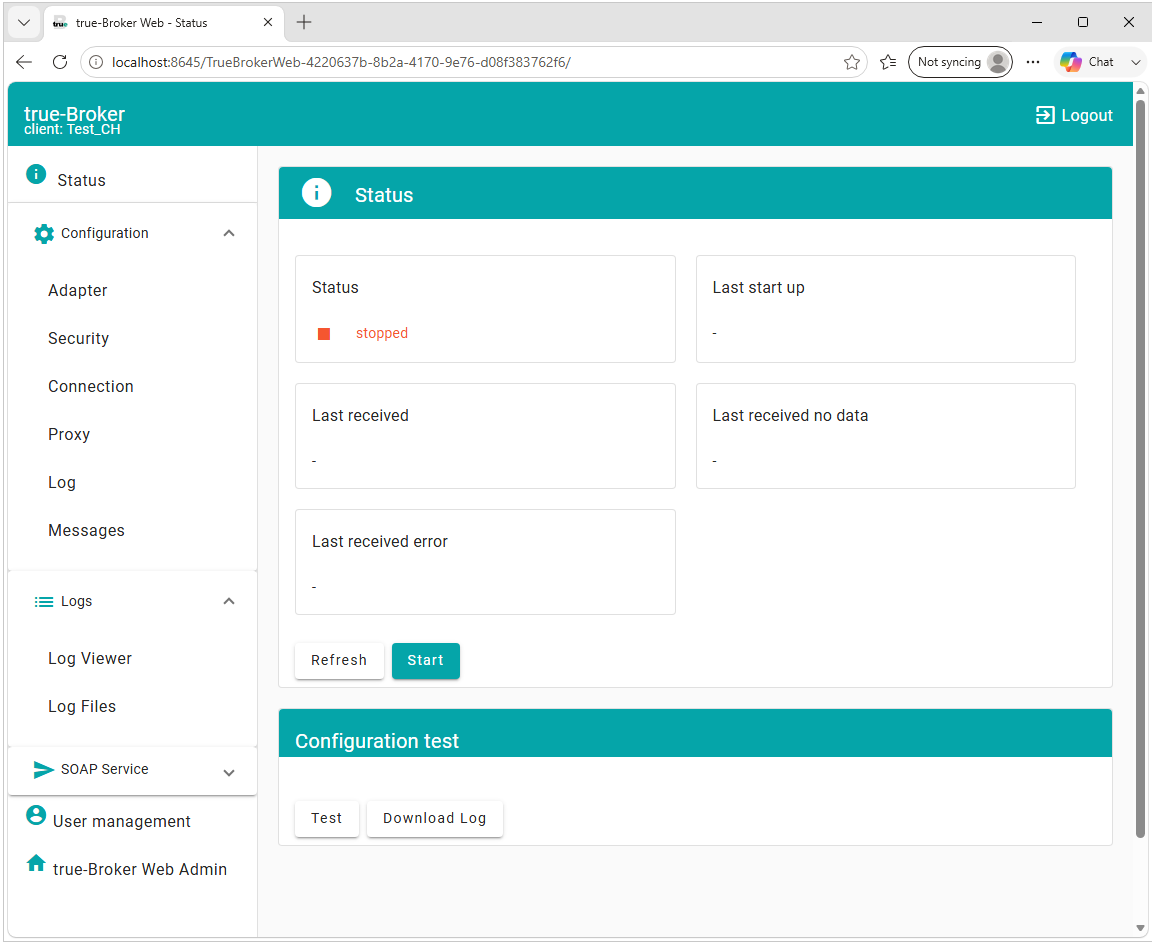Click the browser address bar URL
1152x945 pixels.
pyautogui.click(x=341, y=62)
